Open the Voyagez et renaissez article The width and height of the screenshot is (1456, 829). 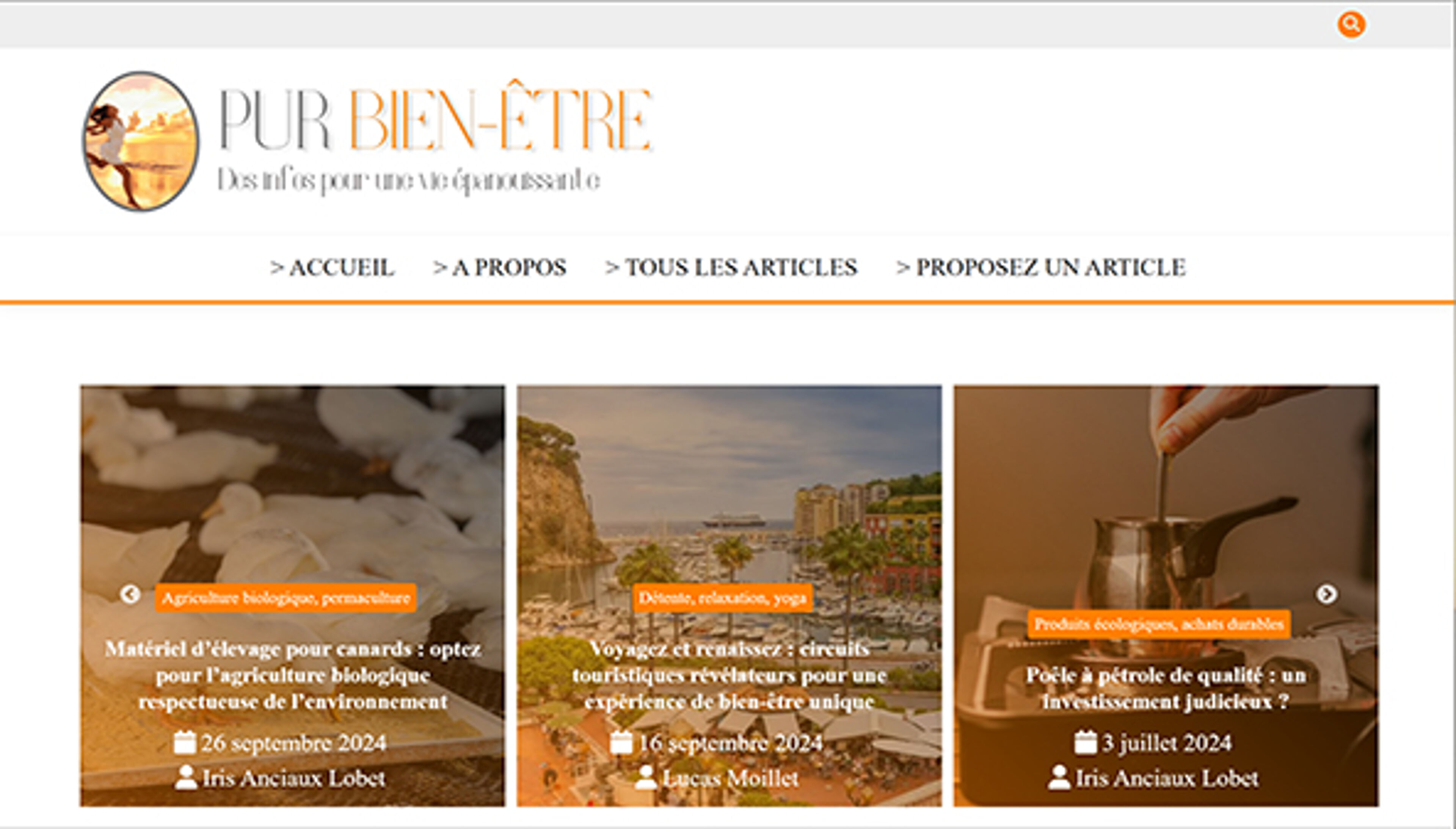tap(729, 675)
